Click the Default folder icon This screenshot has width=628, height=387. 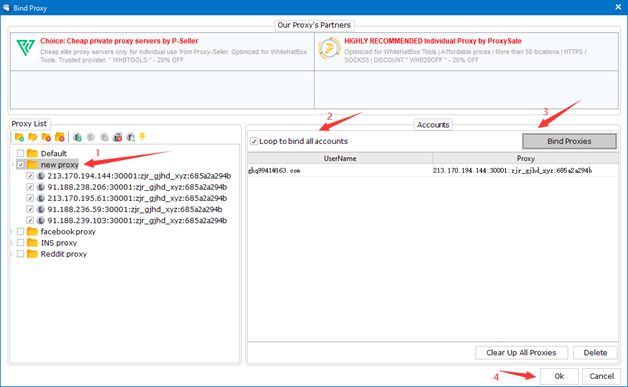pyautogui.click(x=32, y=153)
